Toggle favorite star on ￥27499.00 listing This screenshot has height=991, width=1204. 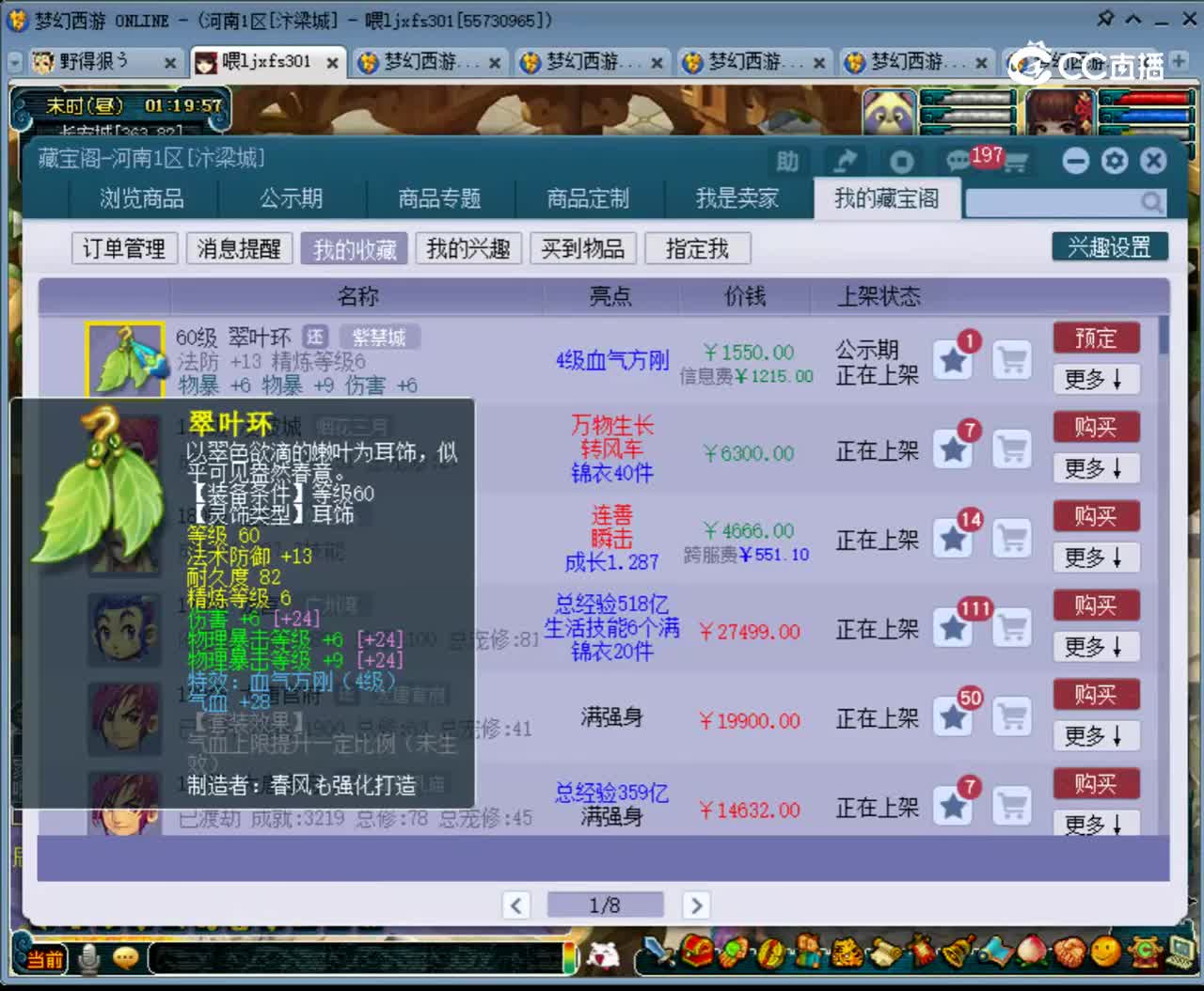click(x=953, y=628)
